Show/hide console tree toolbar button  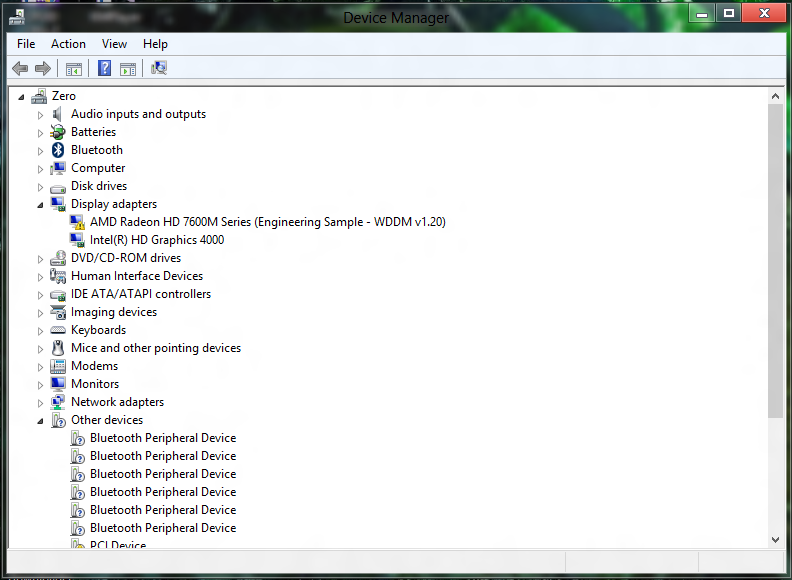coord(74,69)
